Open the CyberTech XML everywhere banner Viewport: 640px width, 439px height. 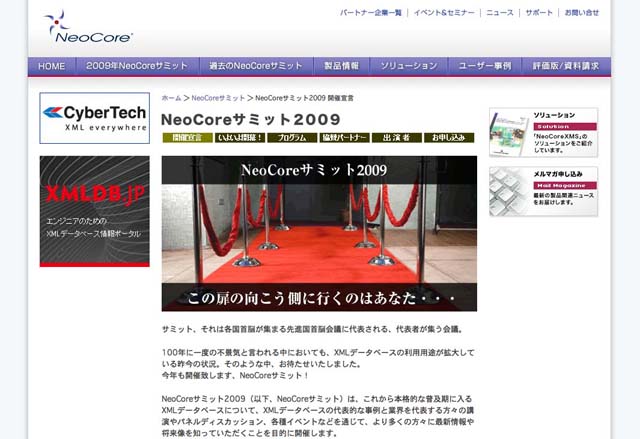pyautogui.click(x=95, y=118)
